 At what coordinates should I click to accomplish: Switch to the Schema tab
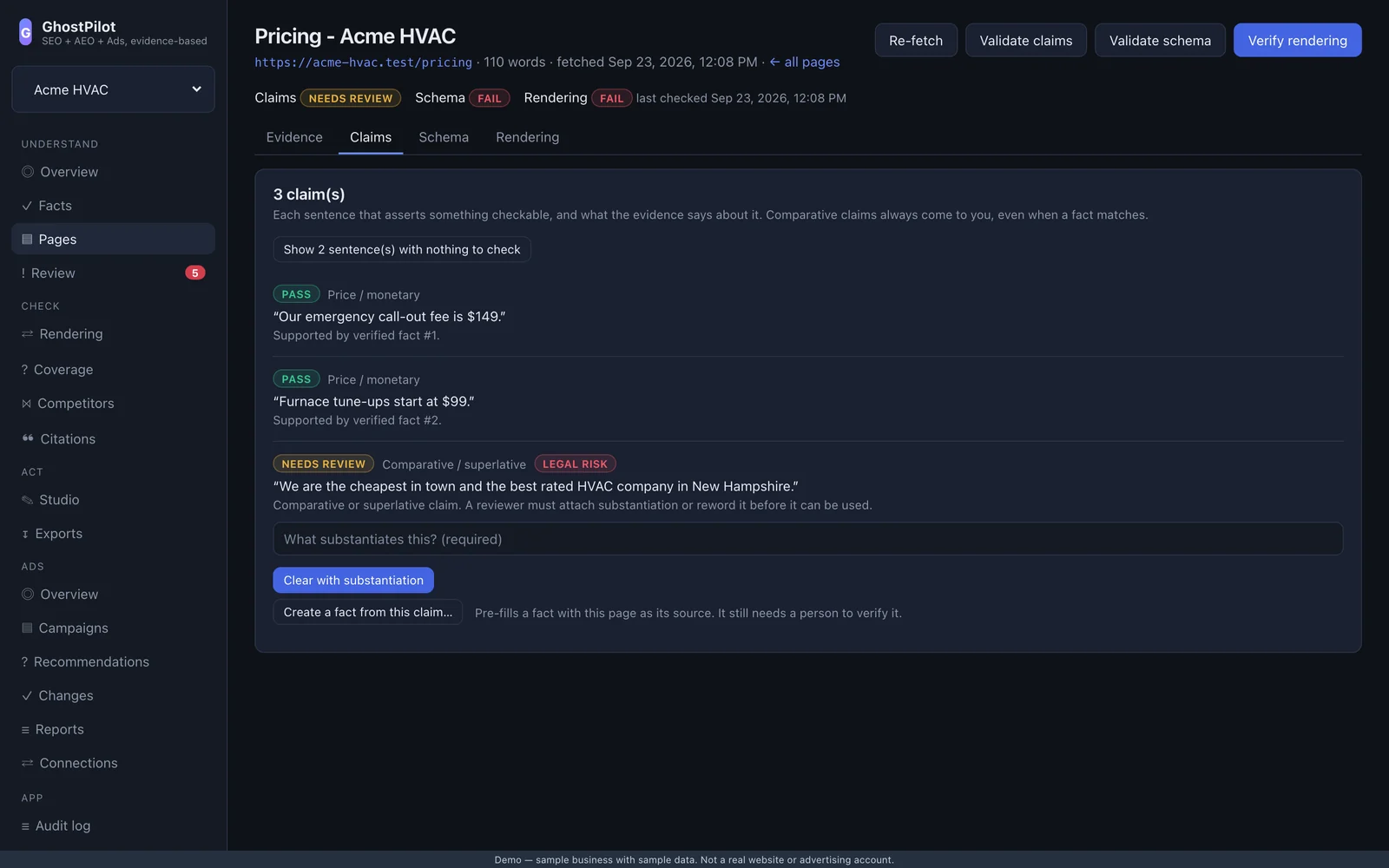[444, 137]
